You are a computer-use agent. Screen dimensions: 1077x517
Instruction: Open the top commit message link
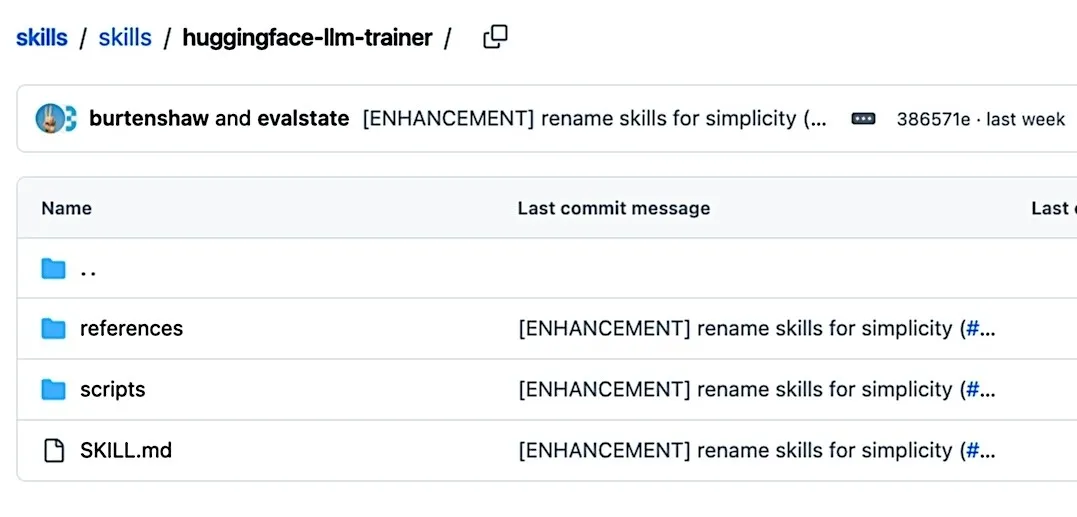[x=595, y=119]
